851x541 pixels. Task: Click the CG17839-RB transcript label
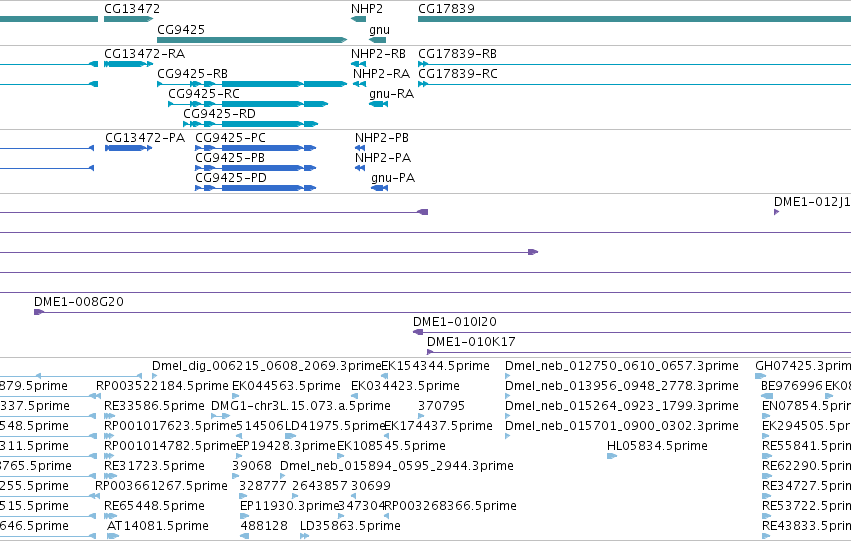[458, 54]
